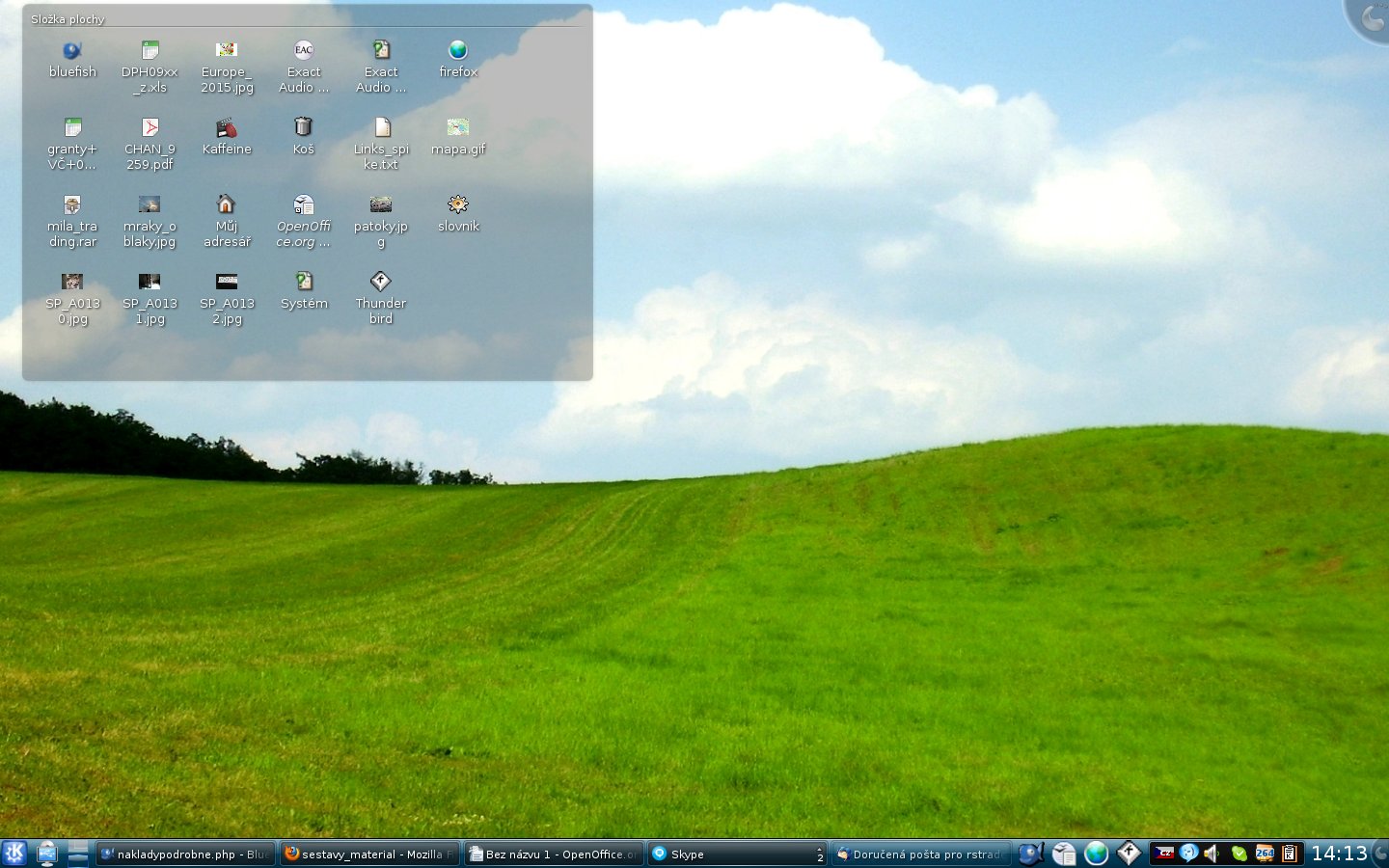Open the green Skype status tray icon
Image resolution: width=1389 pixels, height=868 pixels.
[1239, 854]
